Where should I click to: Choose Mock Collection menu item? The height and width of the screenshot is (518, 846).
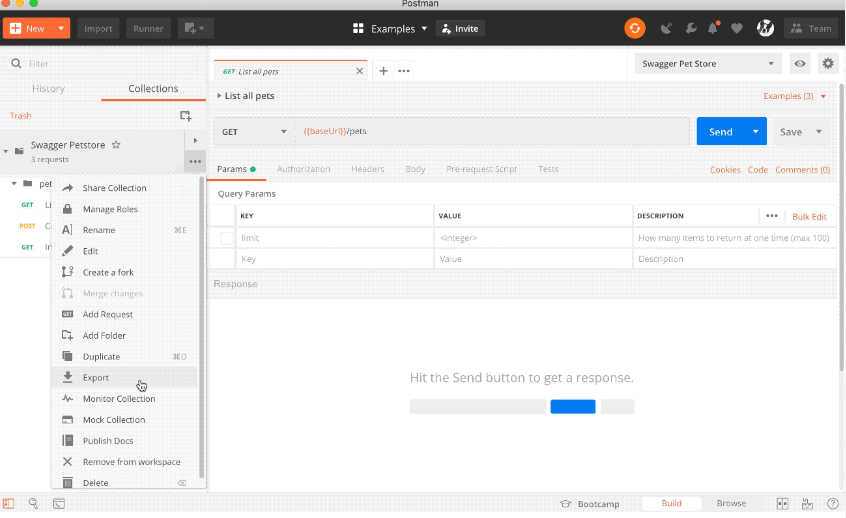[x=125, y=419]
